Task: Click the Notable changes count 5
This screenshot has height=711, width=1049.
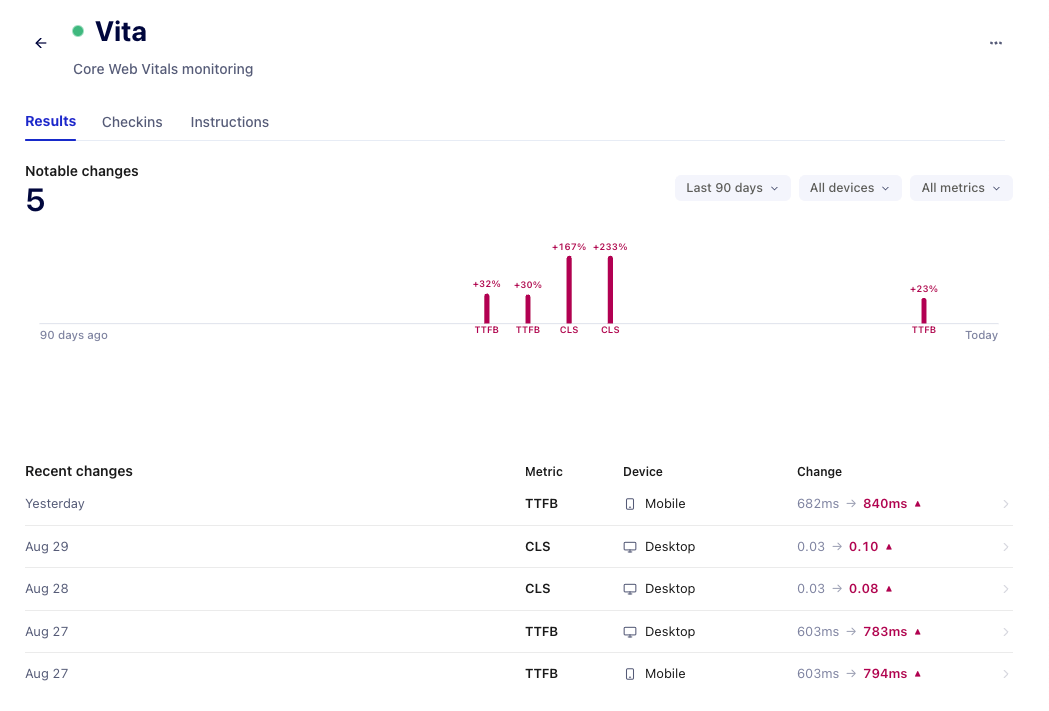Action: (35, 200)
